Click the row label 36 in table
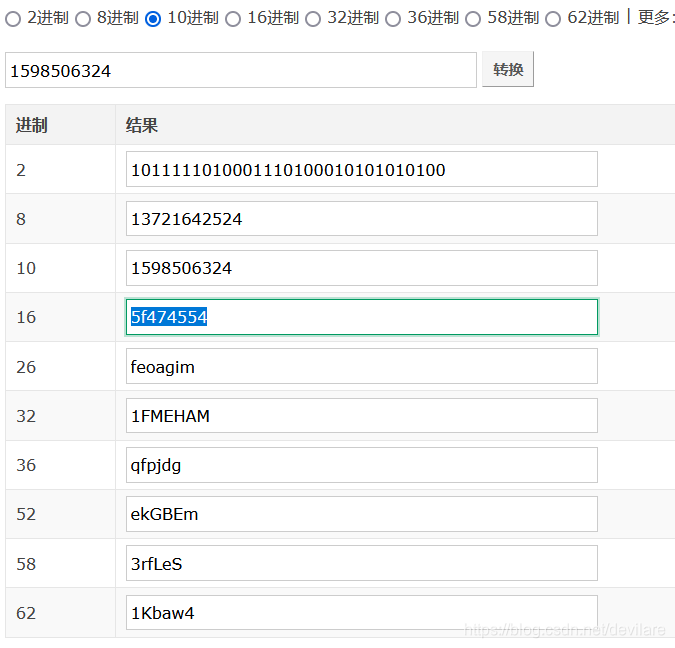 (x=26, y=465)
